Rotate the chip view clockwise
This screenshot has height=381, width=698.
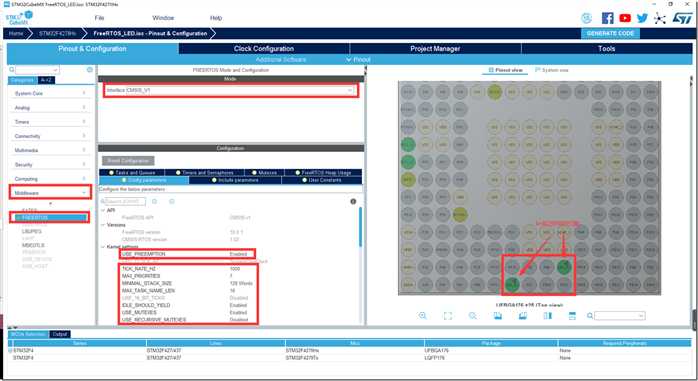[x=498, y=316]
